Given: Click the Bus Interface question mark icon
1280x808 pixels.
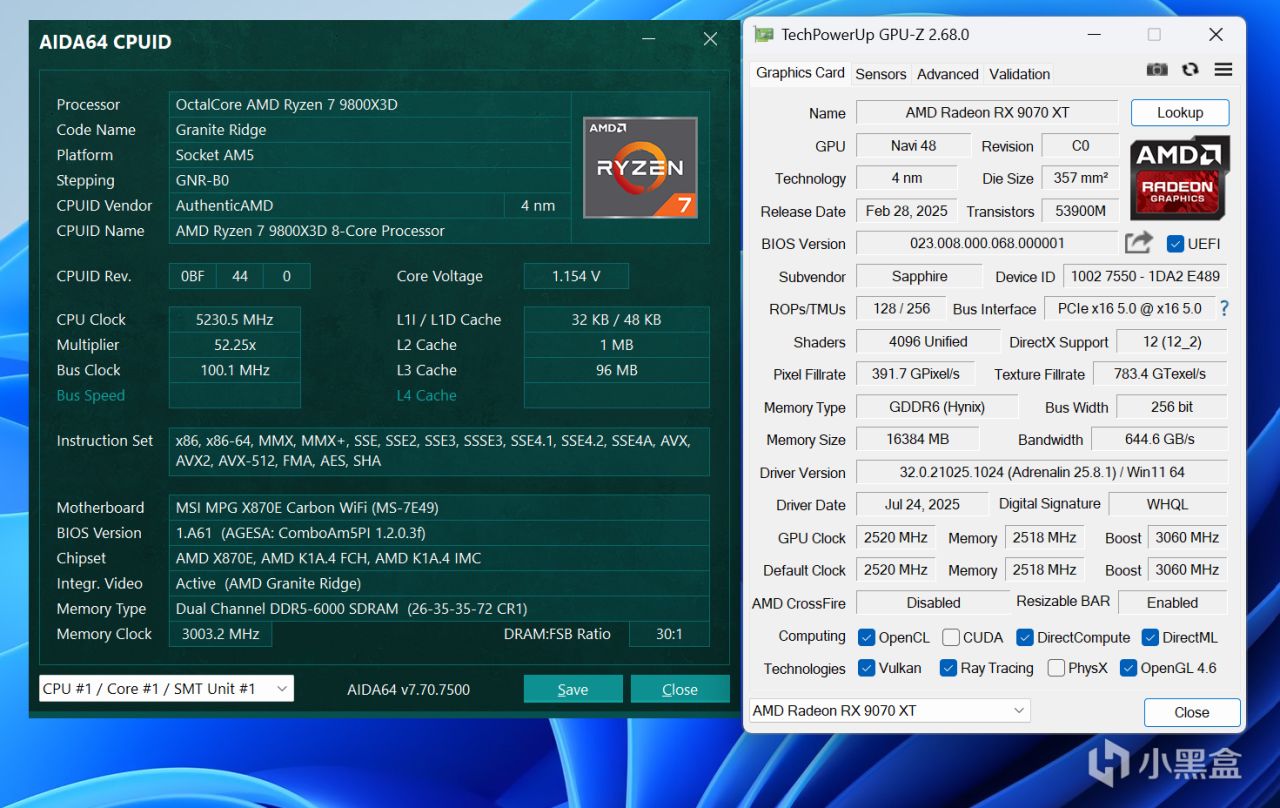Looking at the screenshot, I should coord(1224,308).
